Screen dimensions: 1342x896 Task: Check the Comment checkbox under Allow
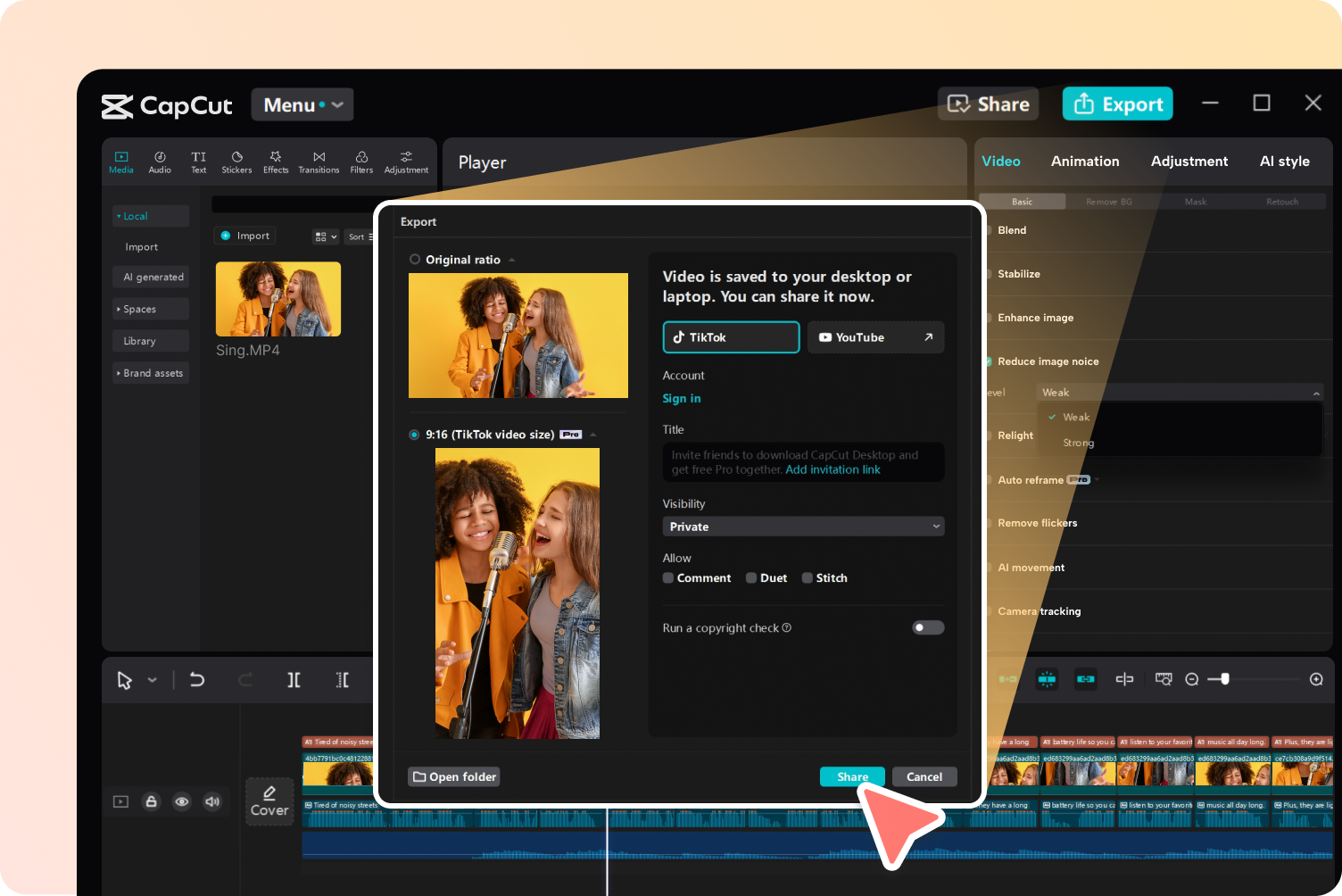point(667,577)
